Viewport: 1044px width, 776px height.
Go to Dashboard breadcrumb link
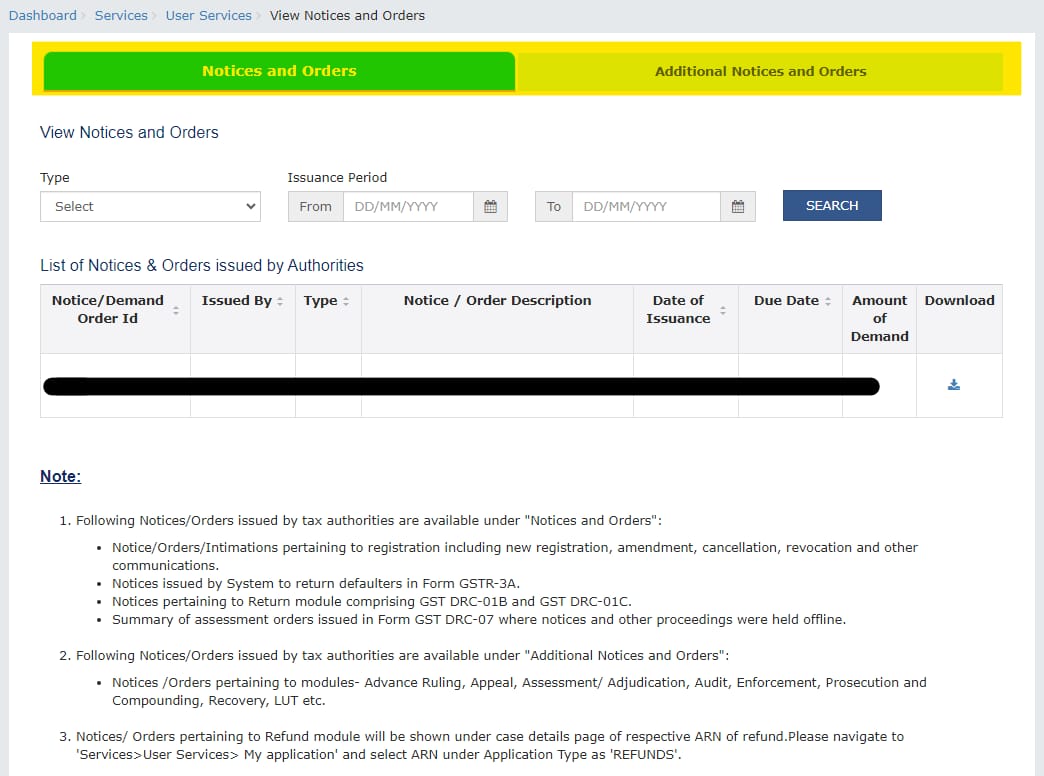point(43,15)
